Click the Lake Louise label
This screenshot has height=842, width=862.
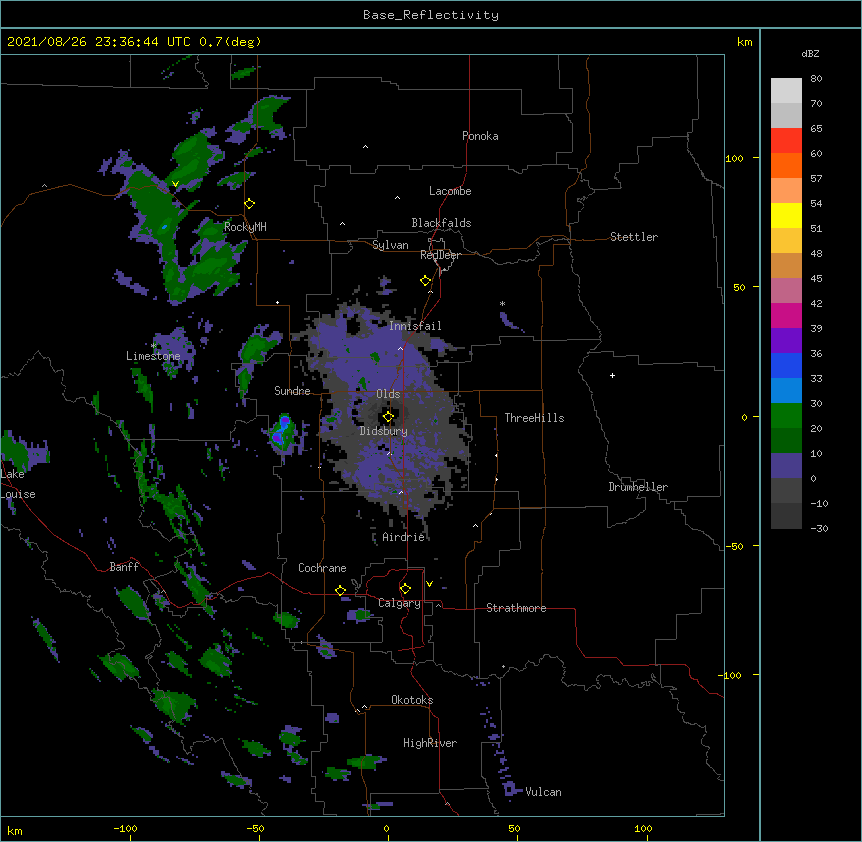(x=18, y=484)
